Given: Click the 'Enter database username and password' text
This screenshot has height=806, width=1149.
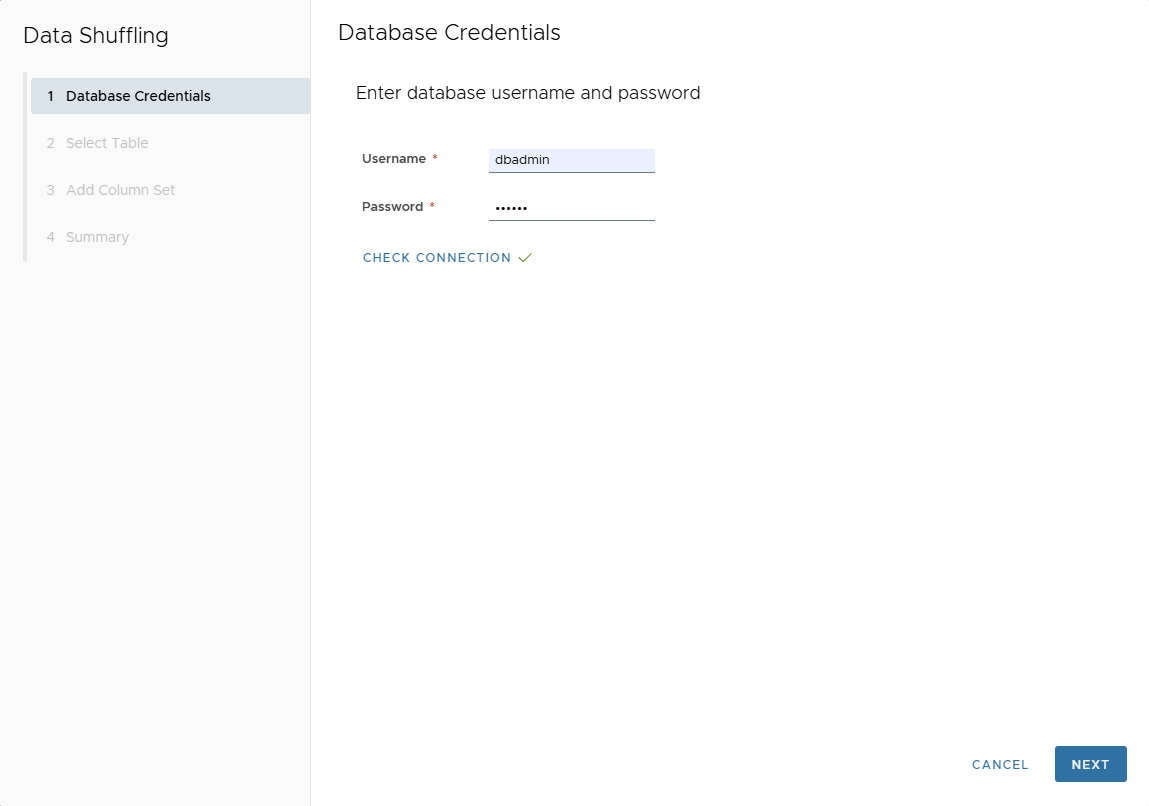Looking at the screenshot, I should tap(528, 93).
